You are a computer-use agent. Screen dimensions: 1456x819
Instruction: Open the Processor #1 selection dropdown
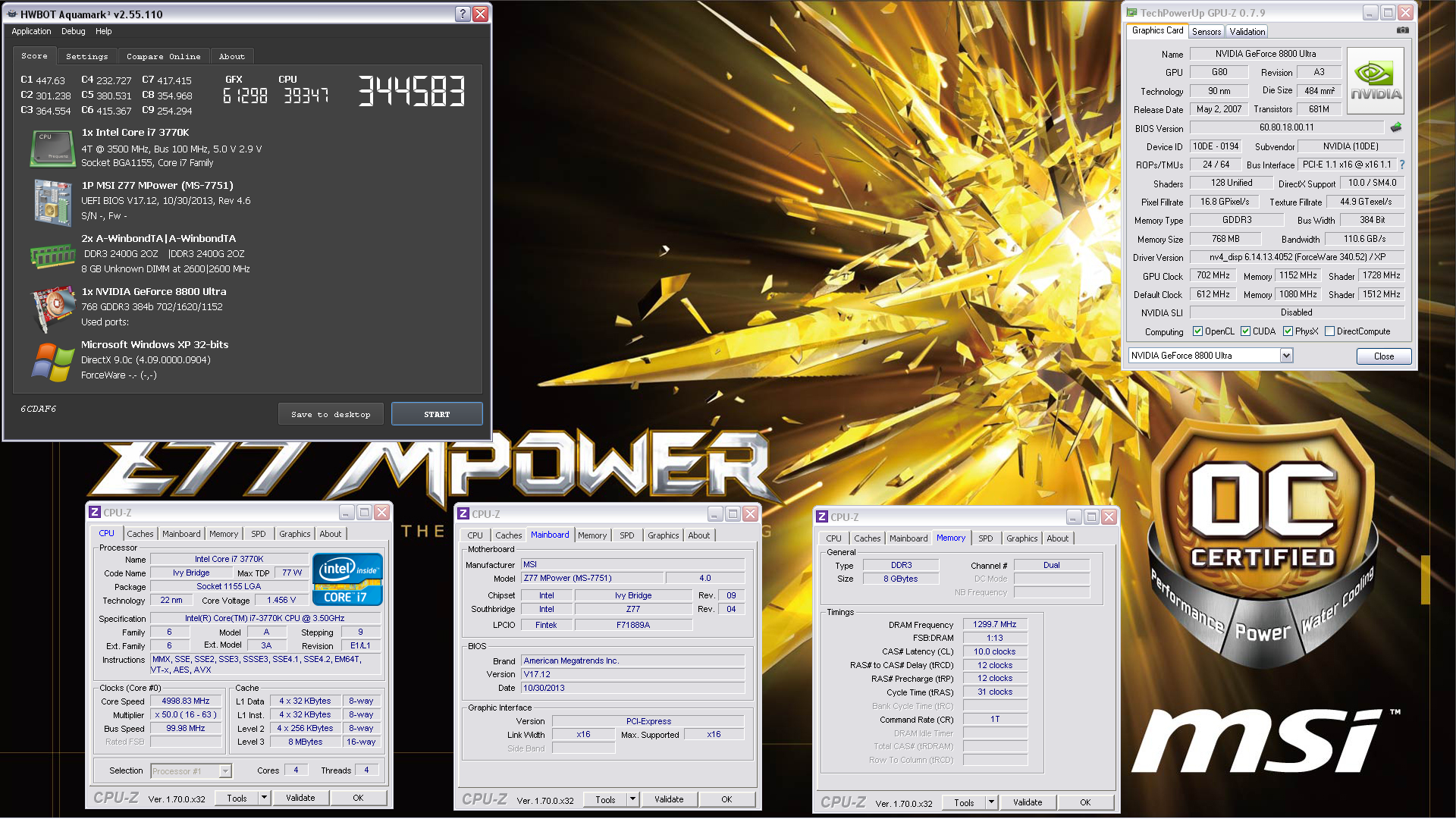tap(225, 771)
